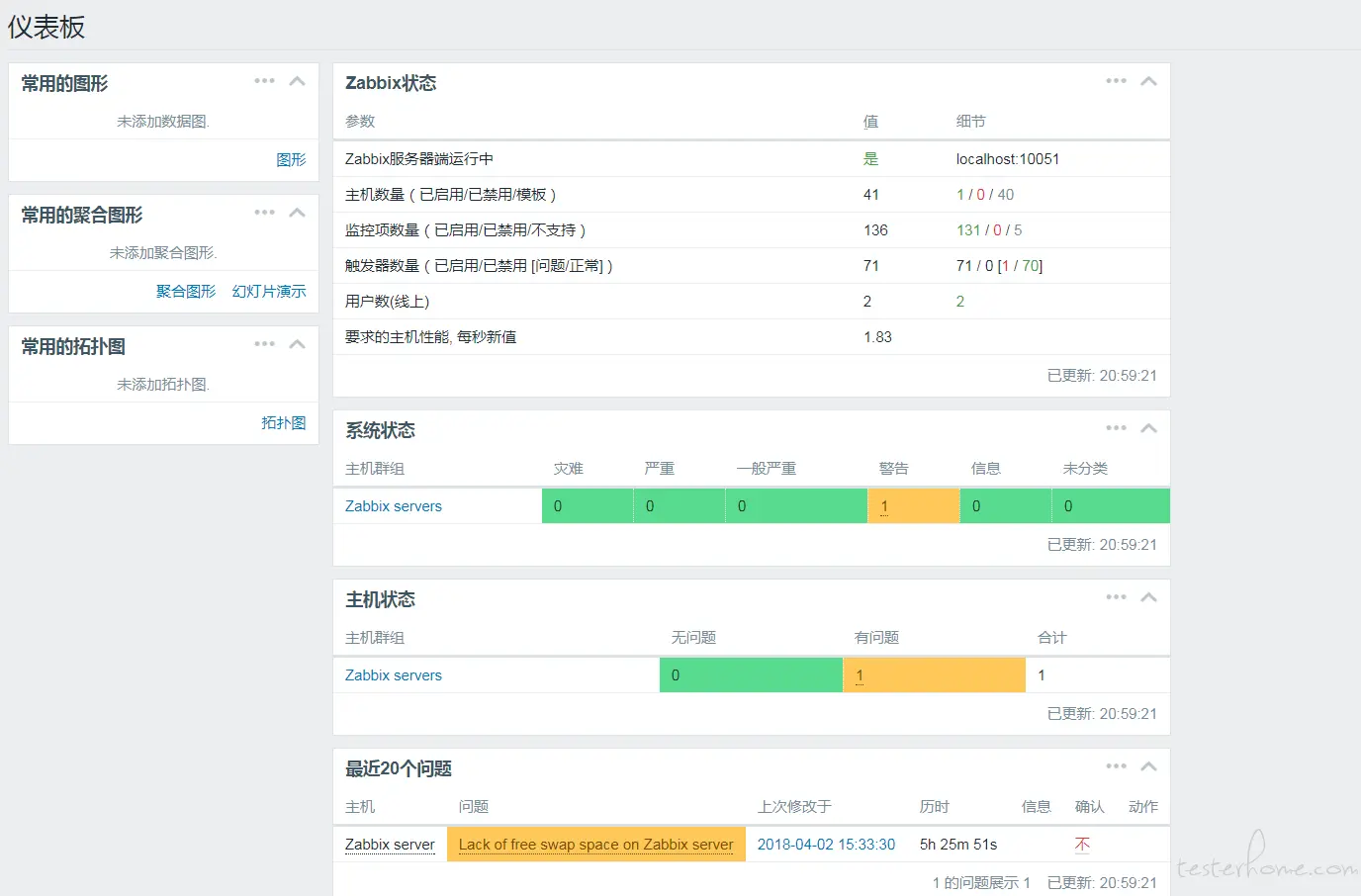
Task: Click the 仪表板 page title
Action: 46,27
